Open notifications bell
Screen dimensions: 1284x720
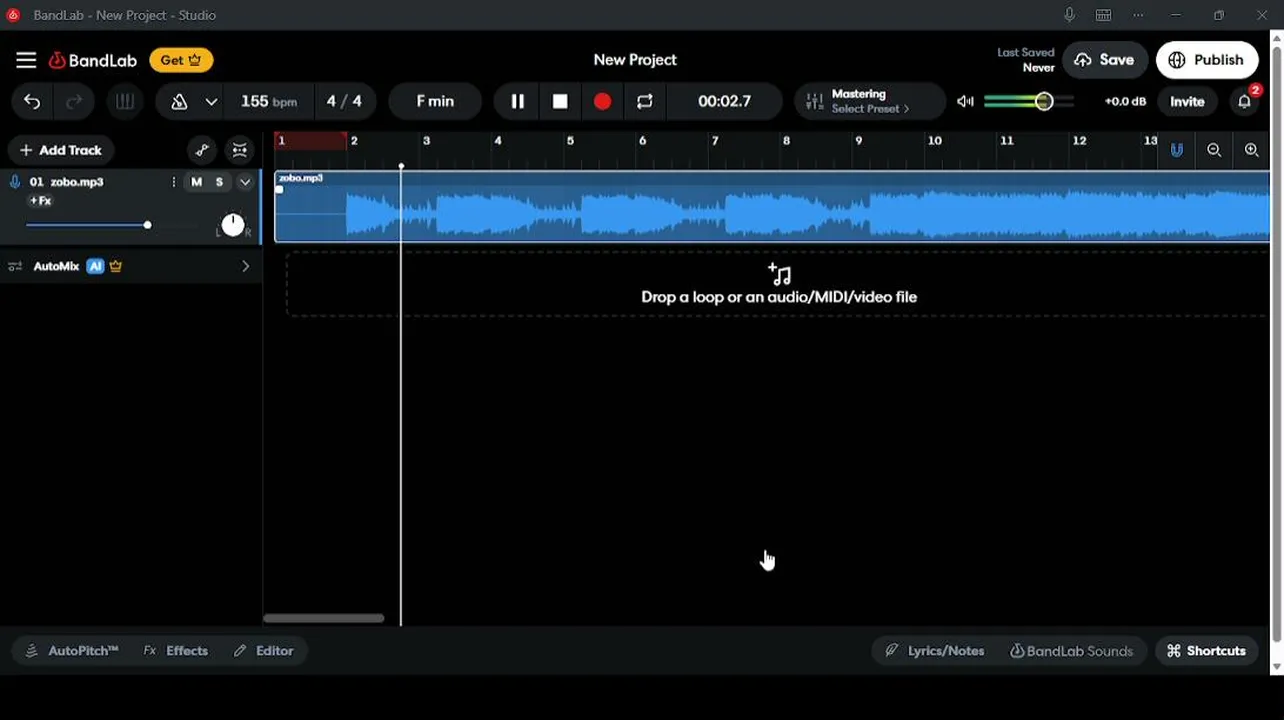pyautogui.click(x=1244, y=101)
